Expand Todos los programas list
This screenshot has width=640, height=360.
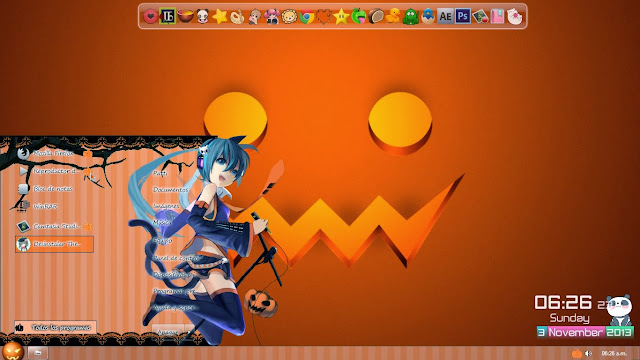[x=56, y=327]
